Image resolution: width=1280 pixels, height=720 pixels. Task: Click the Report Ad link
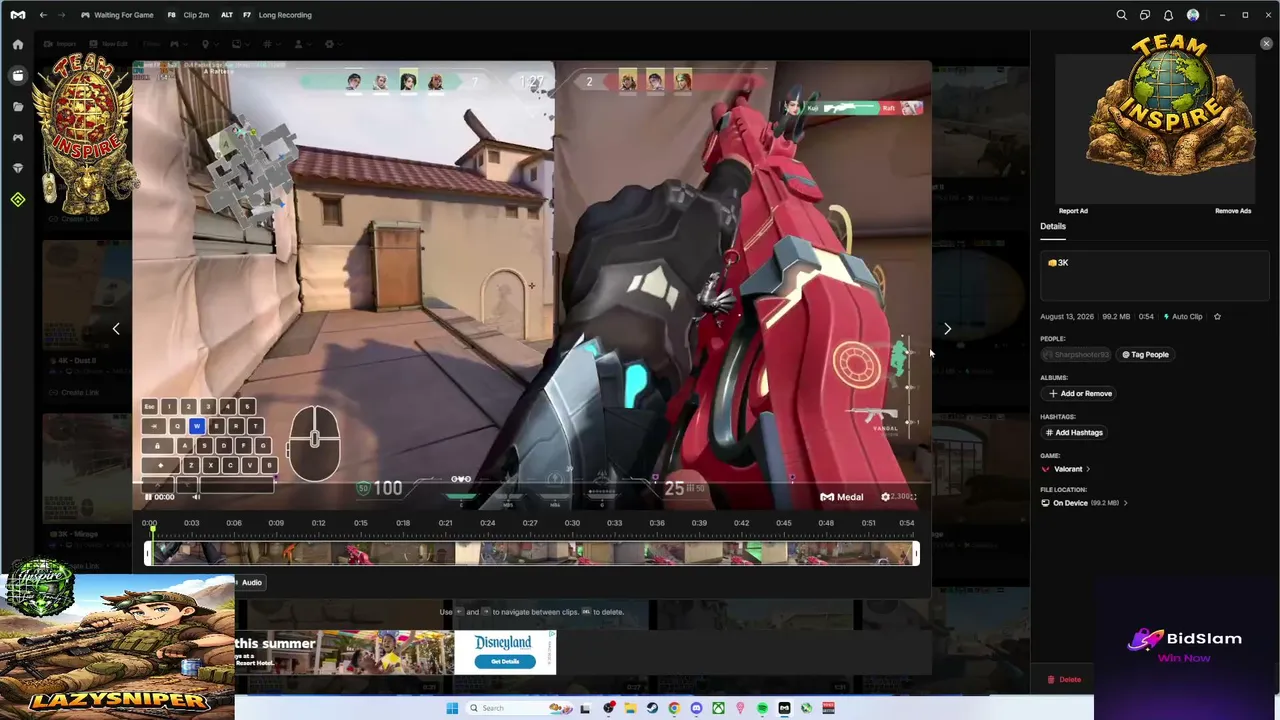1073,211
